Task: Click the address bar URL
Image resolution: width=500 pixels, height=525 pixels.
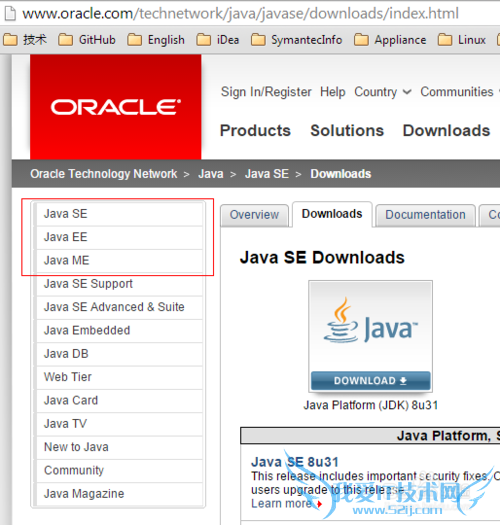Action: coord(240,14)
